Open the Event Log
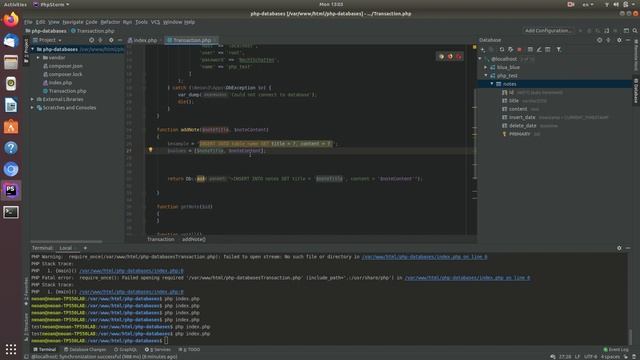Screen dimensions: 640x360 [616, 349]
